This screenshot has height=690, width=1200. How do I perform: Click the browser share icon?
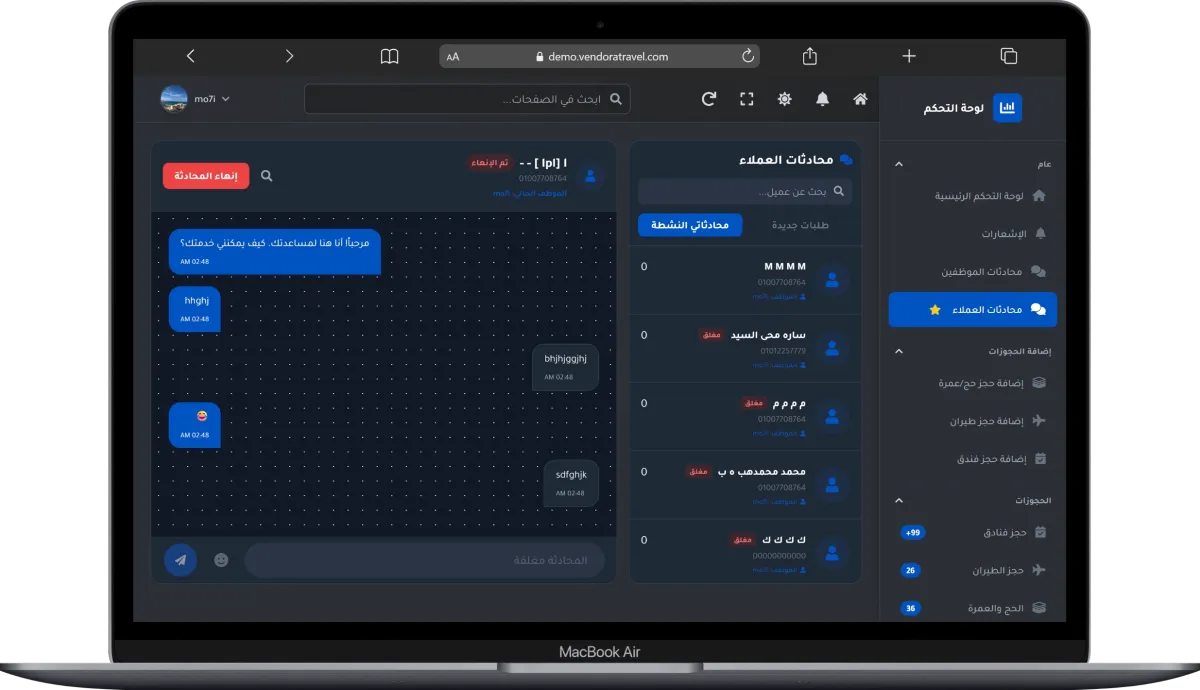pos(810,56)
